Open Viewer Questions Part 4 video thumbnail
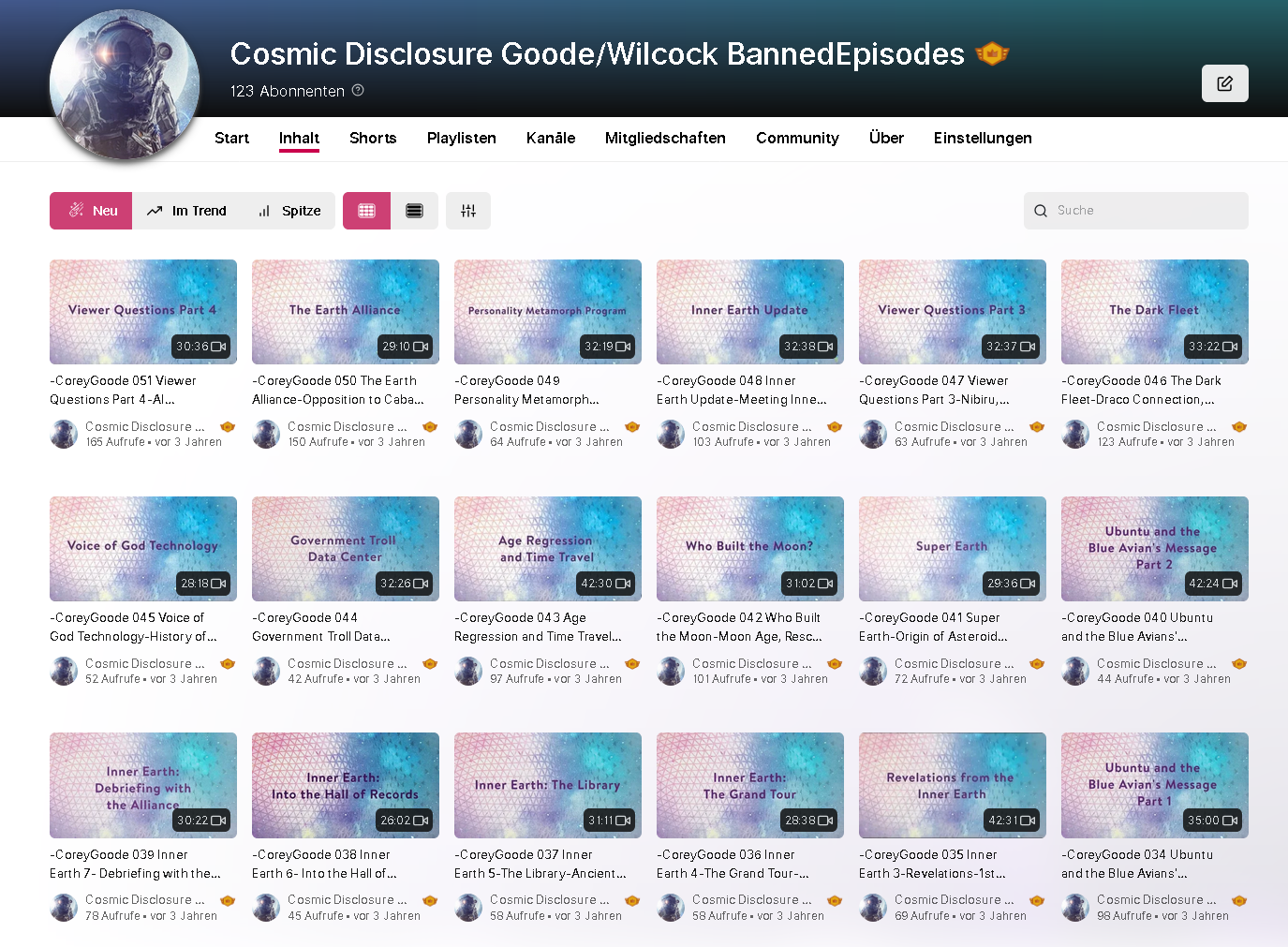 143,312
